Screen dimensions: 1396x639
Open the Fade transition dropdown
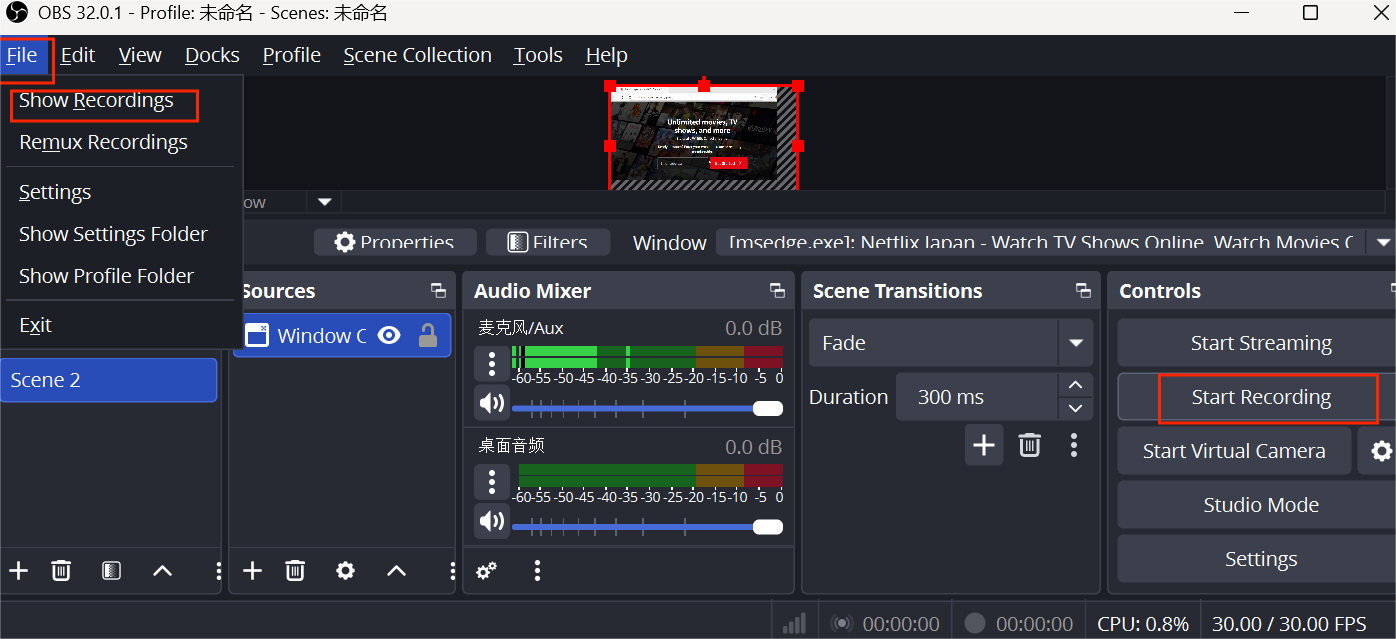pos(1076,343)
